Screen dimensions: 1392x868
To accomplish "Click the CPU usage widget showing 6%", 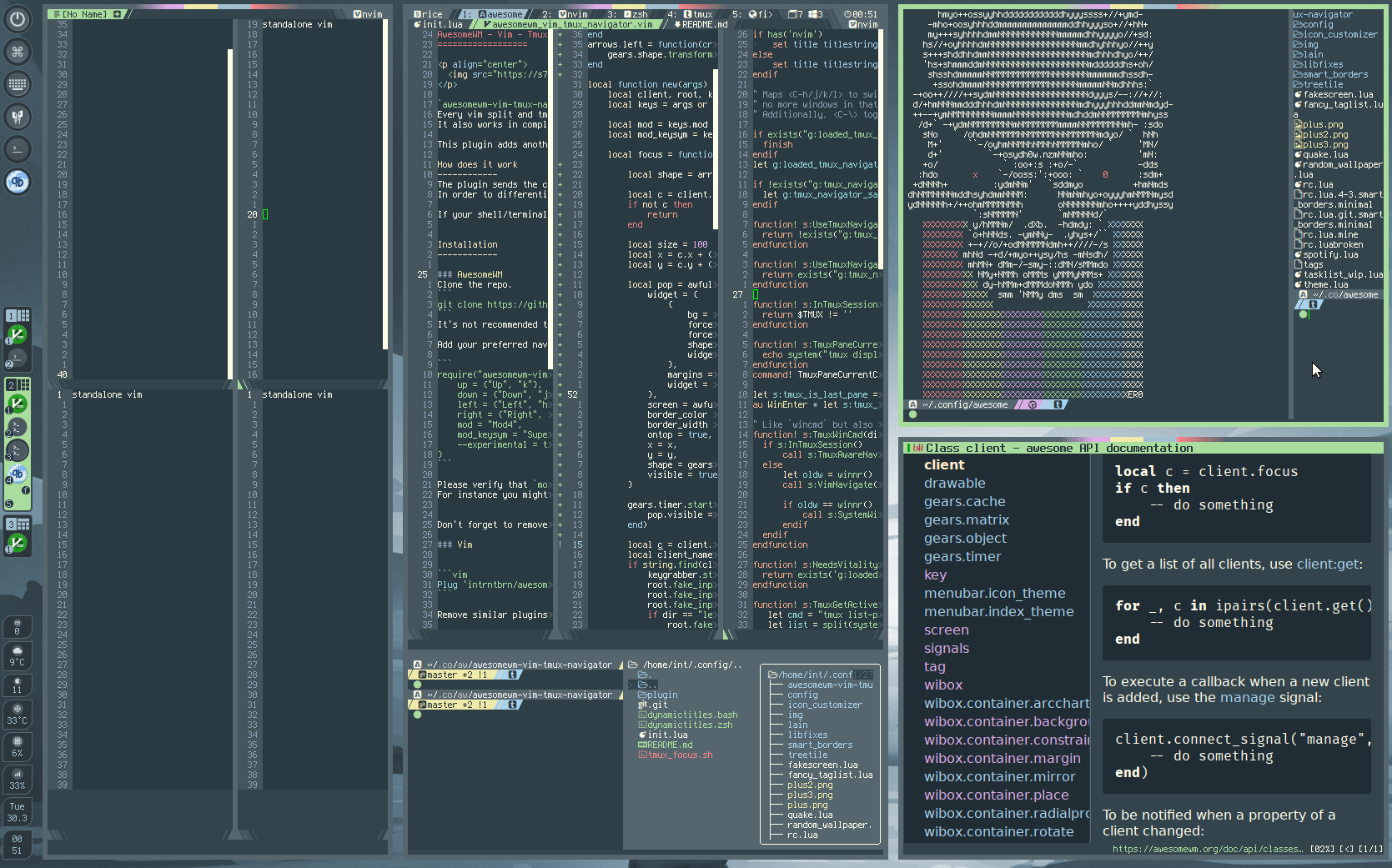I will [17, 745].
